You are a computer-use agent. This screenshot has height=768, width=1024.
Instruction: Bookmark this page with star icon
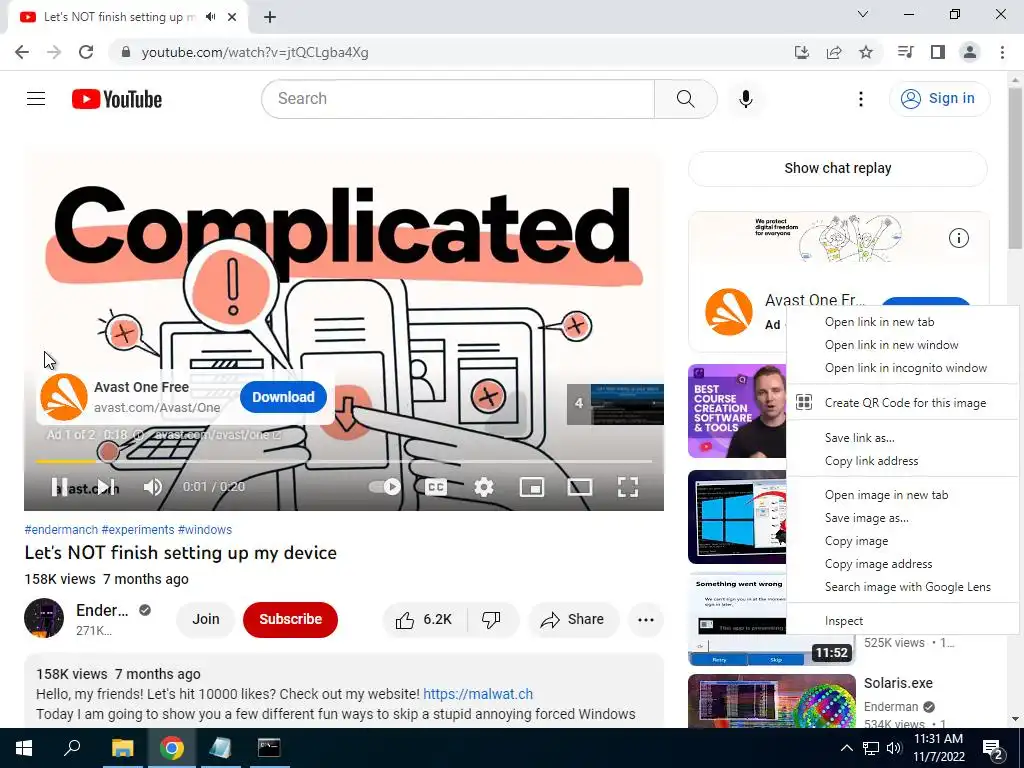(866, 52)
